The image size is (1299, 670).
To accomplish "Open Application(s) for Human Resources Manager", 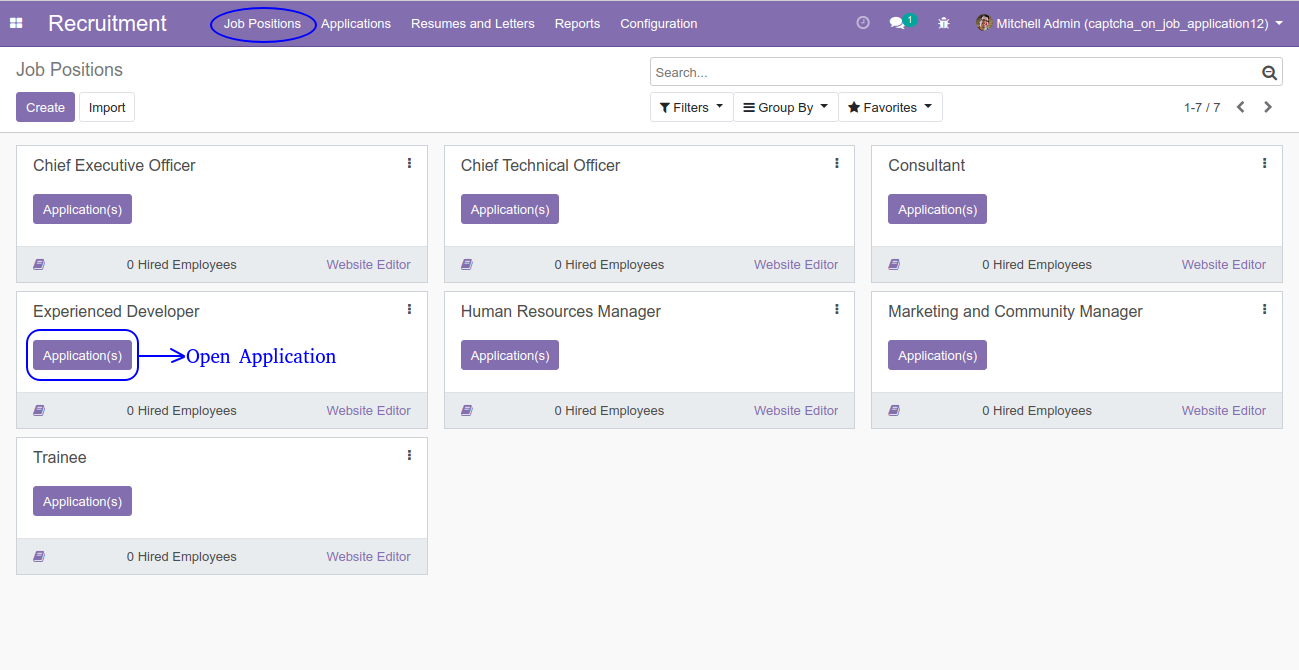I will point(510,355).
